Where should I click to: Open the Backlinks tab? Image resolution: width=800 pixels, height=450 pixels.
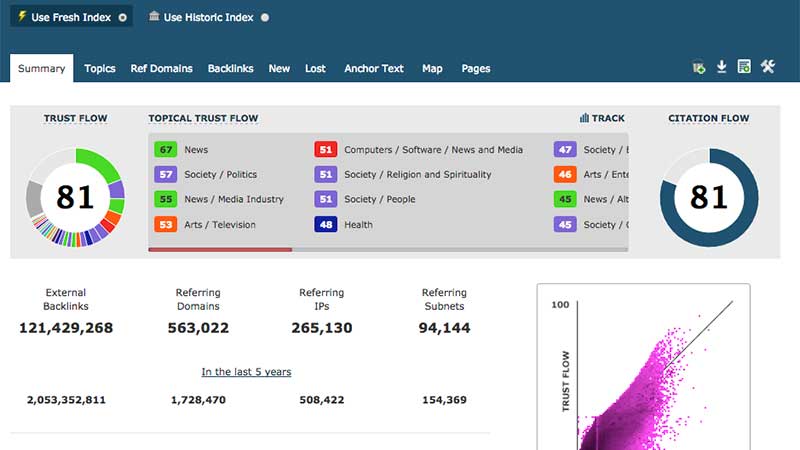click(x=230, y=69)
